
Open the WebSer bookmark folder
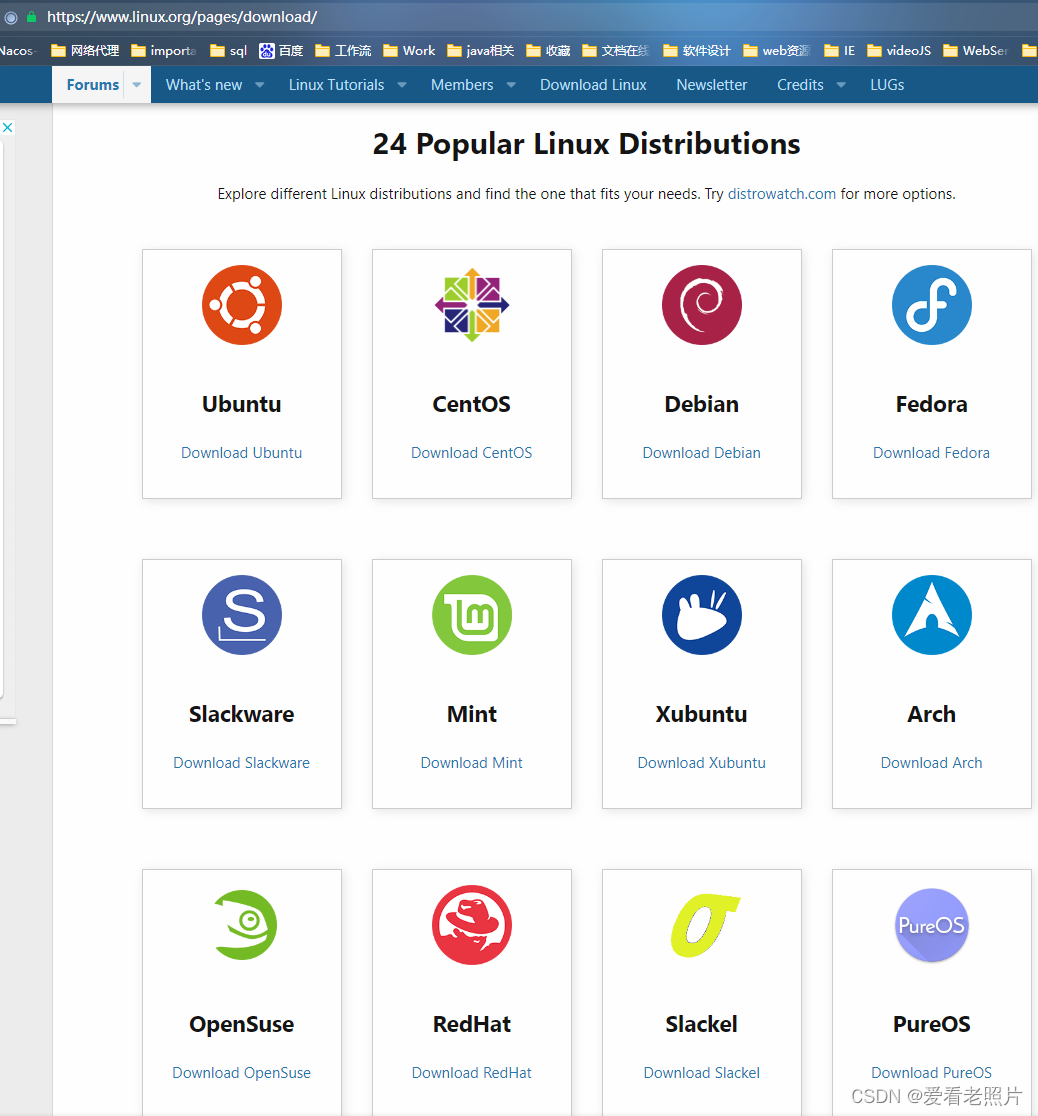(x=975, y=51)
